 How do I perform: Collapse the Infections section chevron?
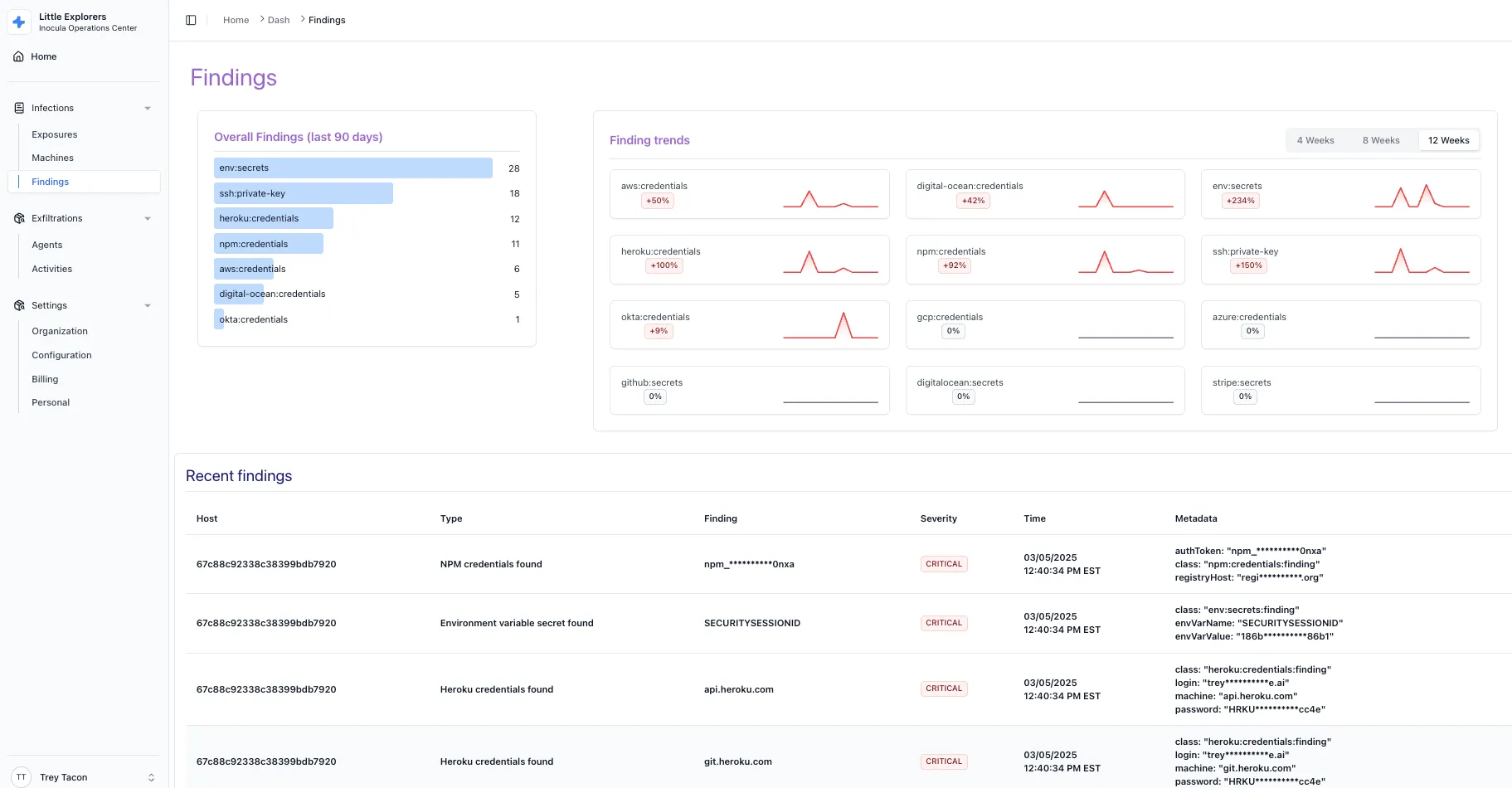pos(148,108)
